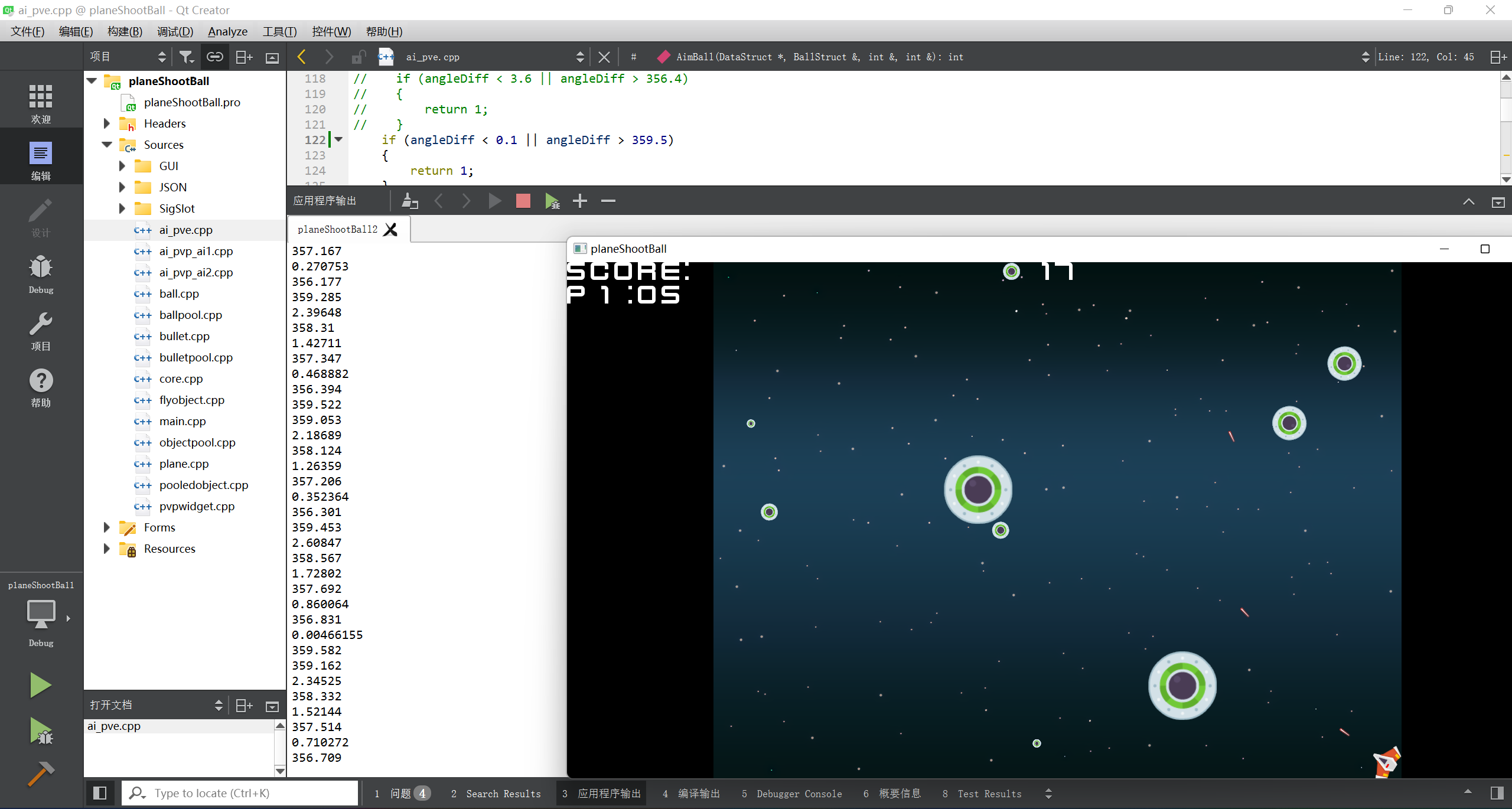Open ball.cpp from the Sources list

(179, 293)
